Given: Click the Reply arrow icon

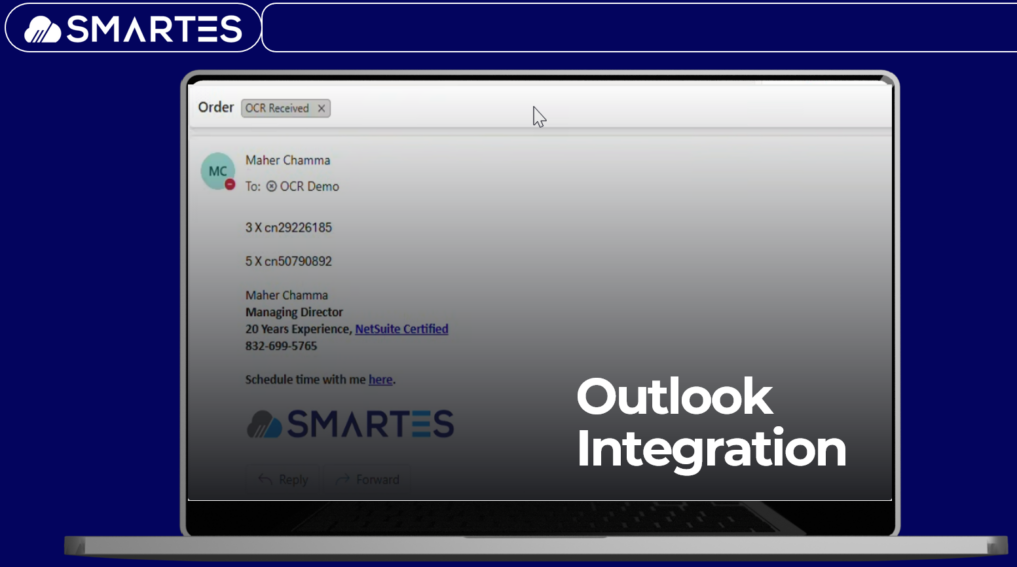Looking at the screenshot, I should point(265,480).
